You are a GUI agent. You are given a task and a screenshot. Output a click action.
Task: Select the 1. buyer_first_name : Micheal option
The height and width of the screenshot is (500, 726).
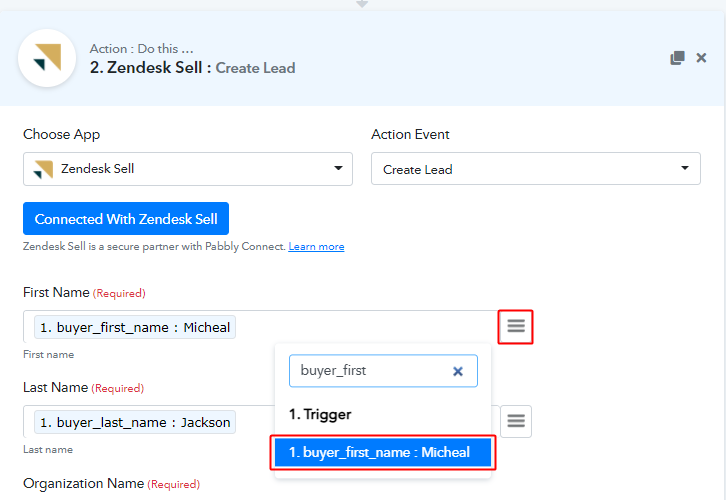[x=383, y=452]
